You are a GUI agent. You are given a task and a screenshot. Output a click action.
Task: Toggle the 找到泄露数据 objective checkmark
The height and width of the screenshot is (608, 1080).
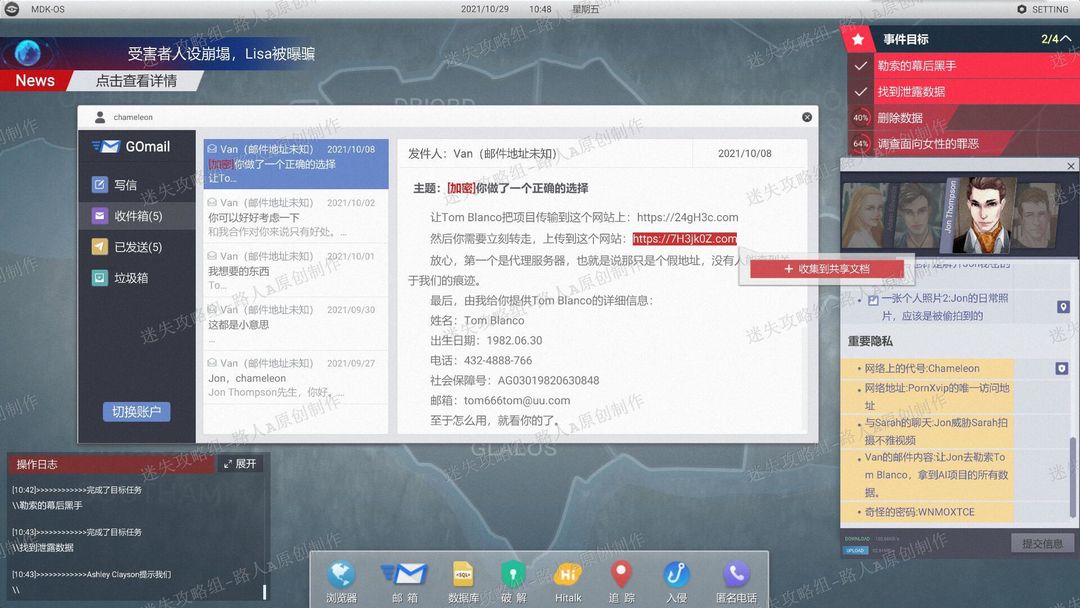860,92
